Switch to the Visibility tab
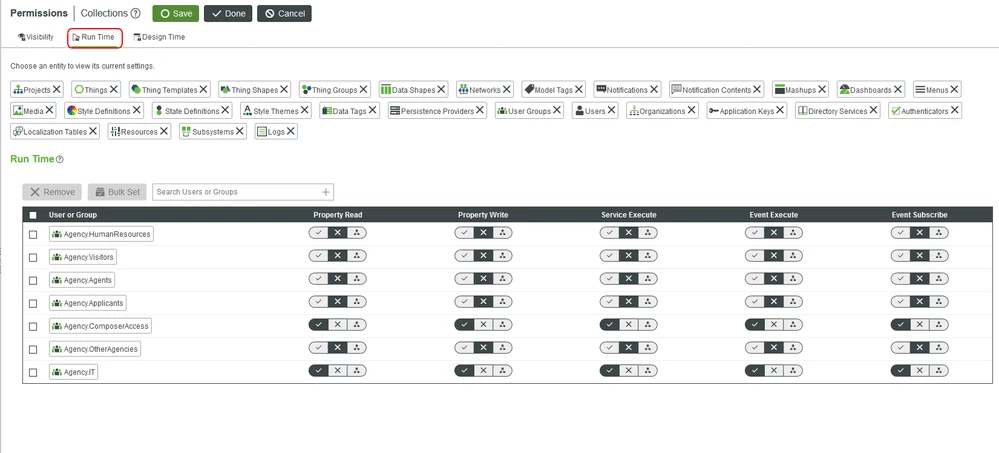 coord(36,38)
